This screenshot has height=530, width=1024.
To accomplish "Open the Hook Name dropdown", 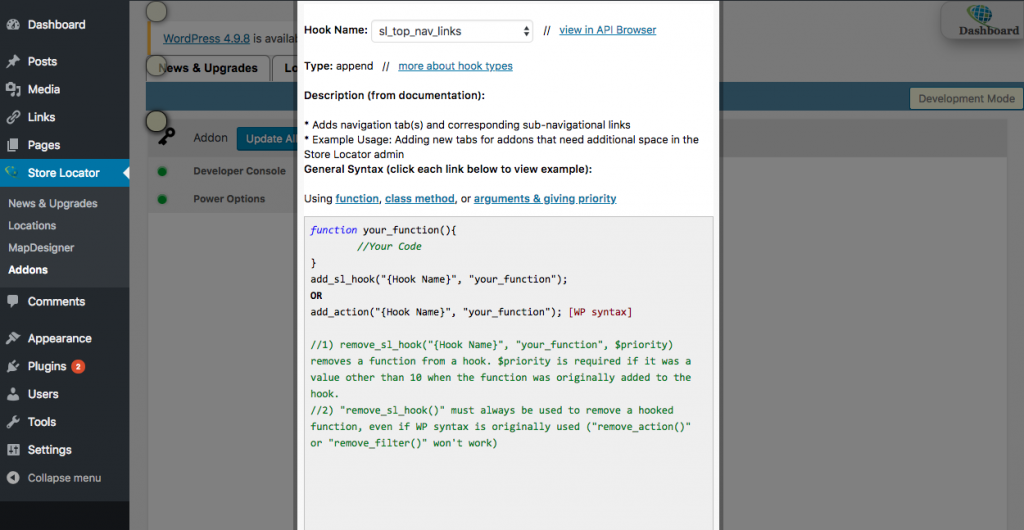I will (x=452, y=31).
